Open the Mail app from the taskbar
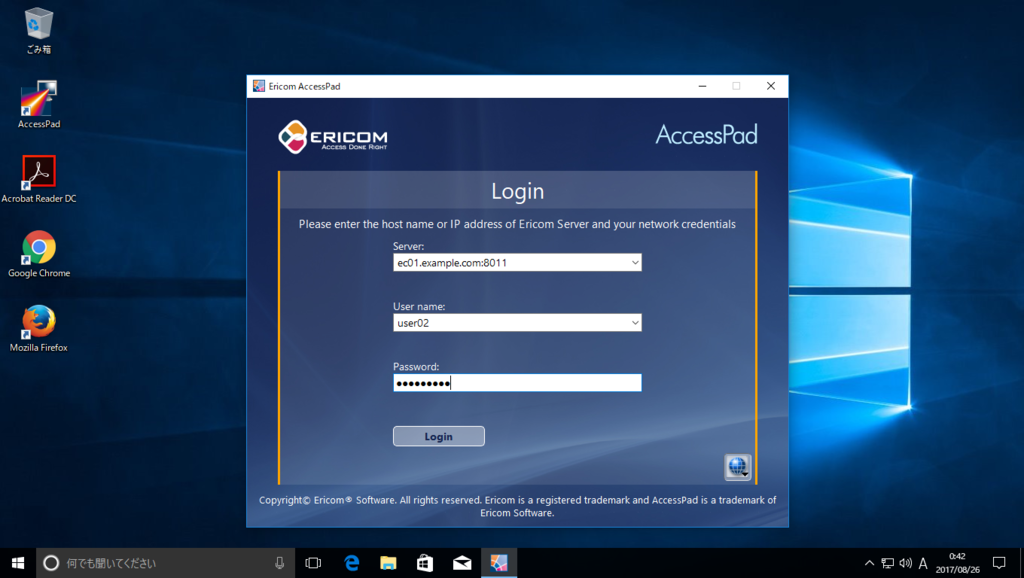This screenshot has width=1024, height=578. pos(462,563)
